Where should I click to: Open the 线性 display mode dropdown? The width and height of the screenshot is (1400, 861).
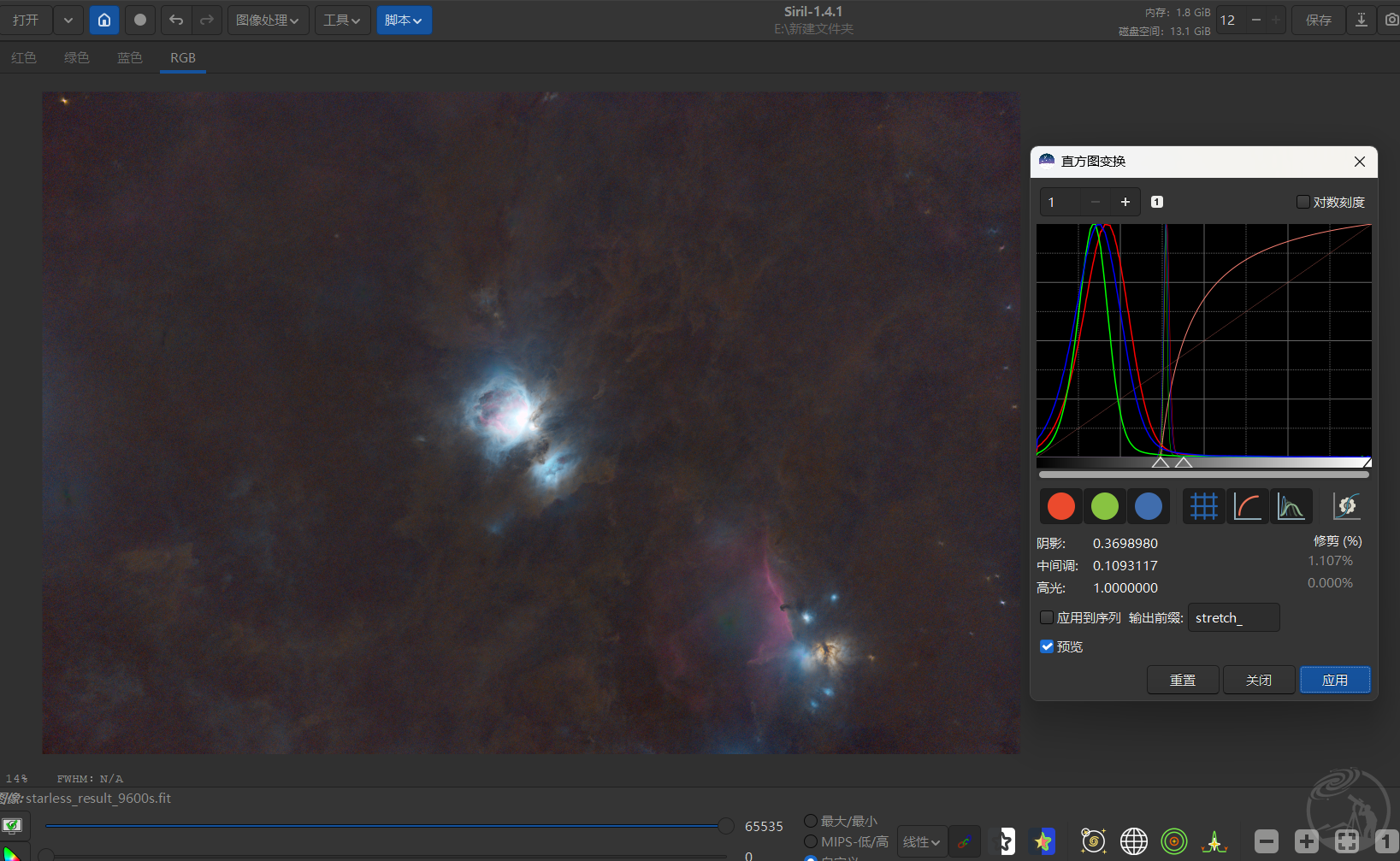pos(921,841)
